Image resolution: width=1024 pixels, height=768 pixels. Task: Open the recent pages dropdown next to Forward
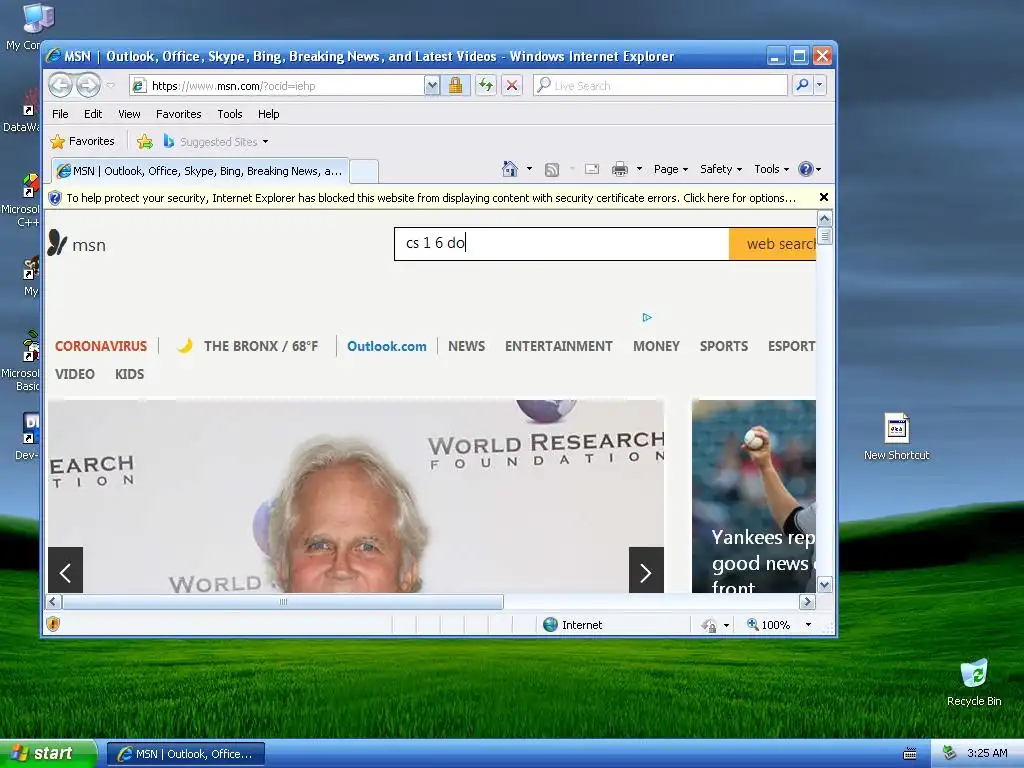pyautogui.click(x=110, y=86)
